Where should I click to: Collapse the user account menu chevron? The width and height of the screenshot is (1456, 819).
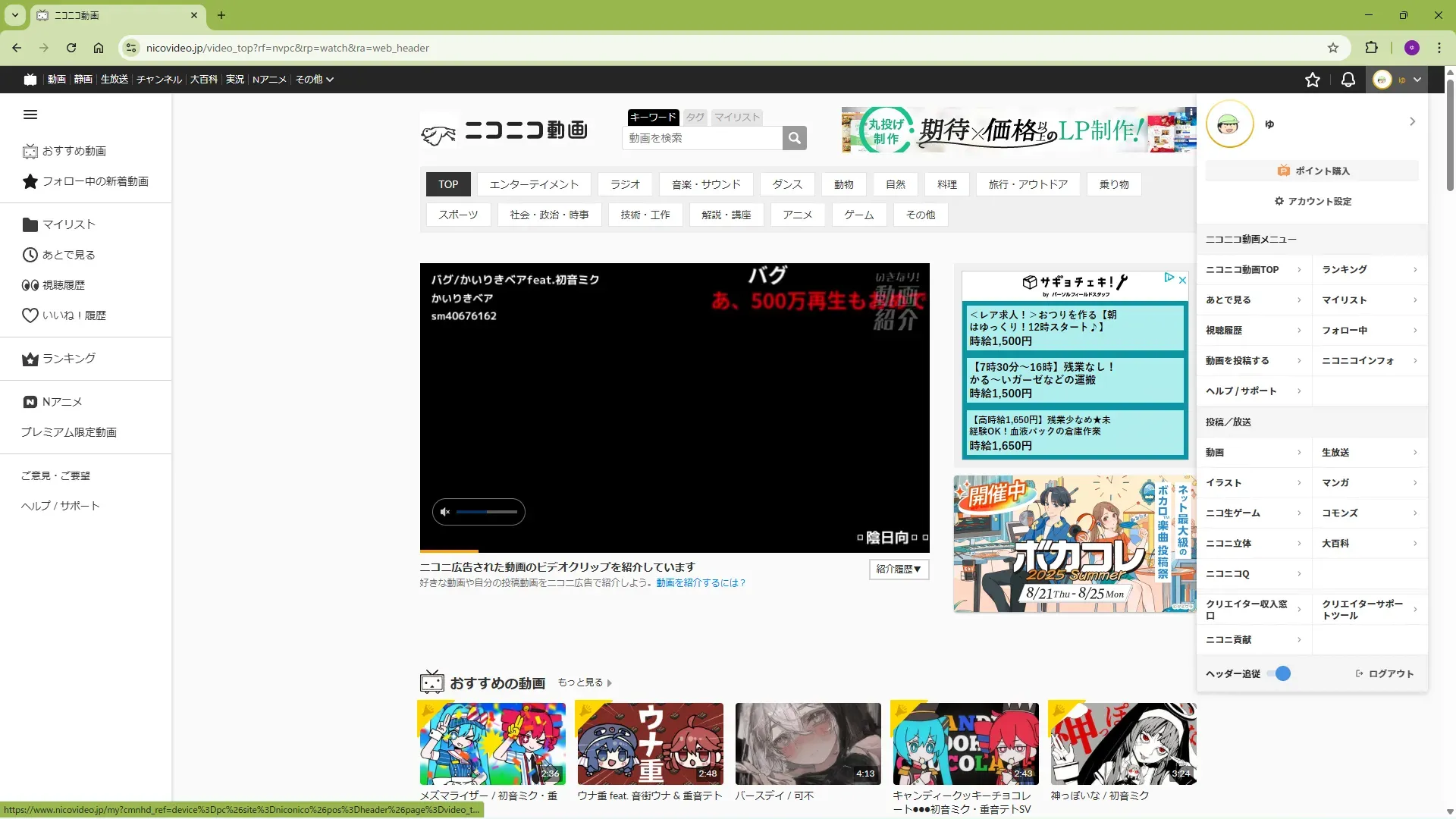[x=1417, y=80]
